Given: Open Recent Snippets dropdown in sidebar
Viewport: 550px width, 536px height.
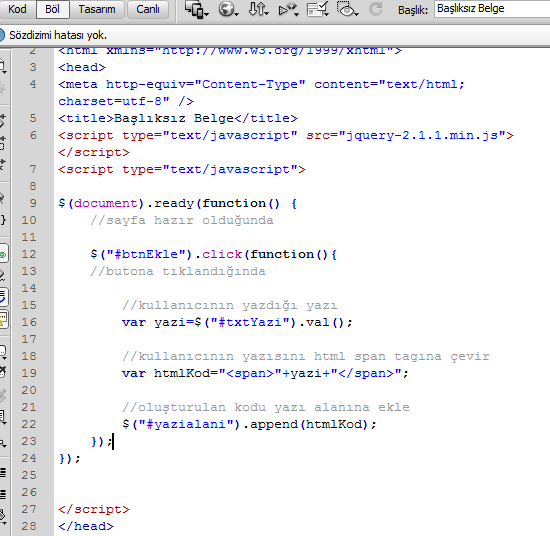Looking at the screenshot, I should point(3,417).
